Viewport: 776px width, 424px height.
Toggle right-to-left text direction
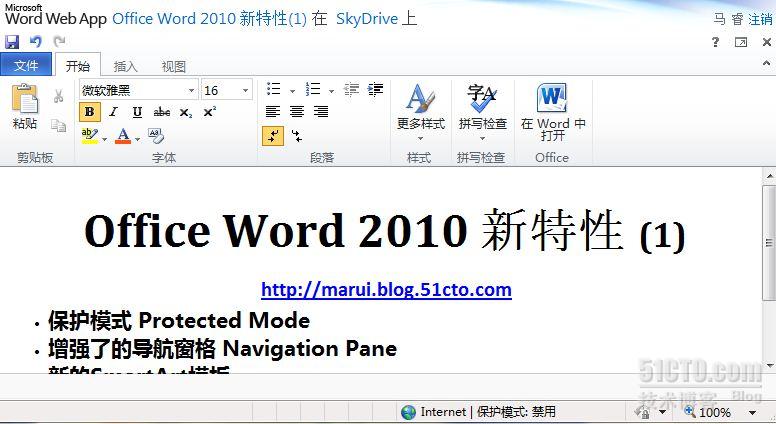[x=296, y=136]
